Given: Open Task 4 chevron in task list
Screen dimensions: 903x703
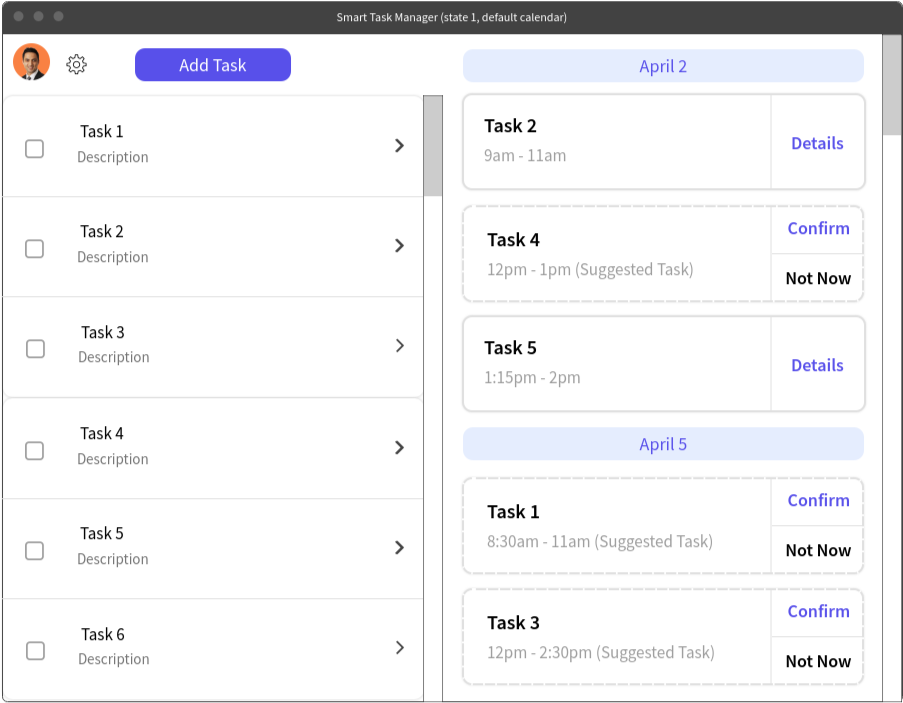Looking at the screenshot, I should 399,447.
